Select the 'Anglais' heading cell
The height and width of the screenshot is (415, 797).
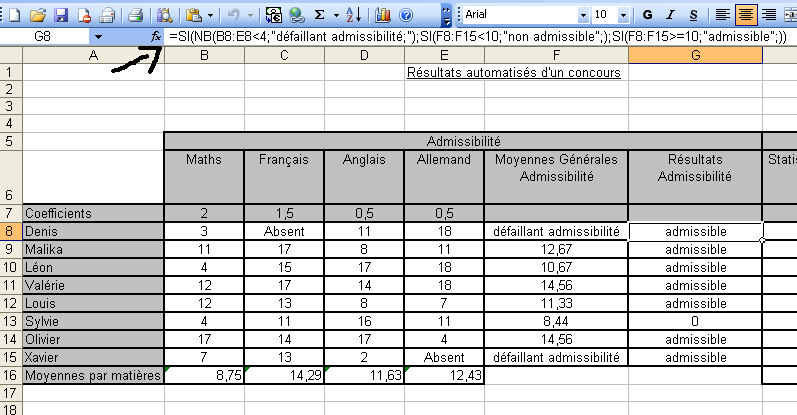pos(364,177)
